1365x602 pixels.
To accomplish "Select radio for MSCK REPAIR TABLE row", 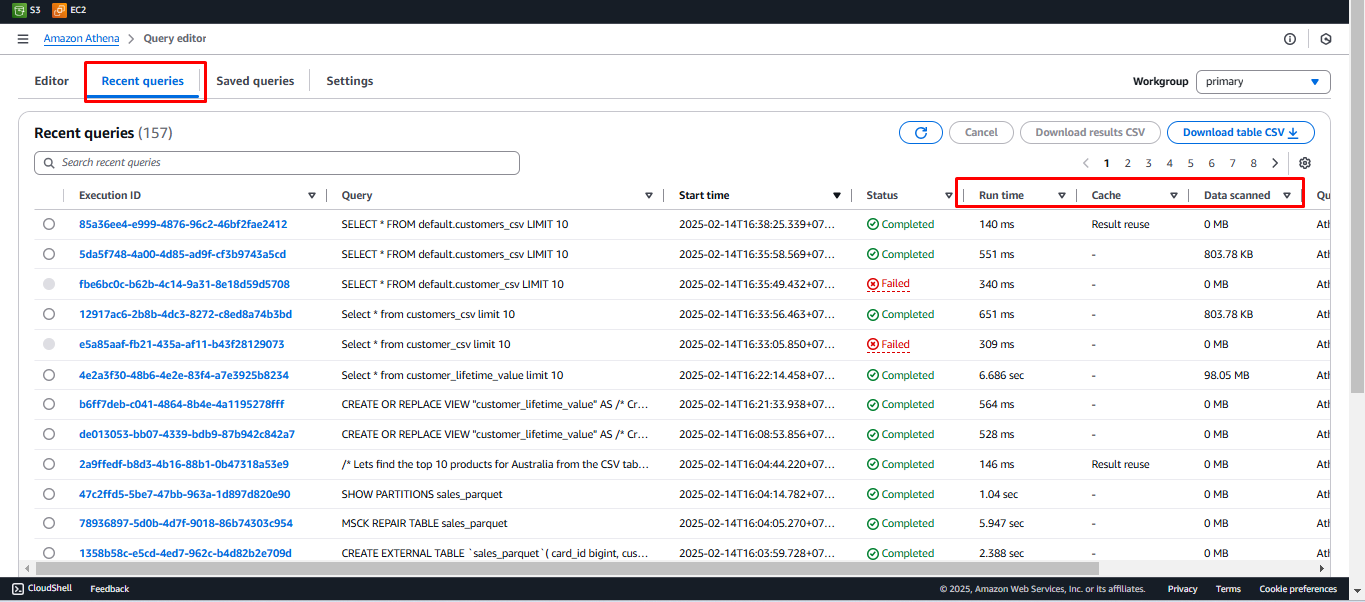I will pyautogui.click(x=49, y=524).
